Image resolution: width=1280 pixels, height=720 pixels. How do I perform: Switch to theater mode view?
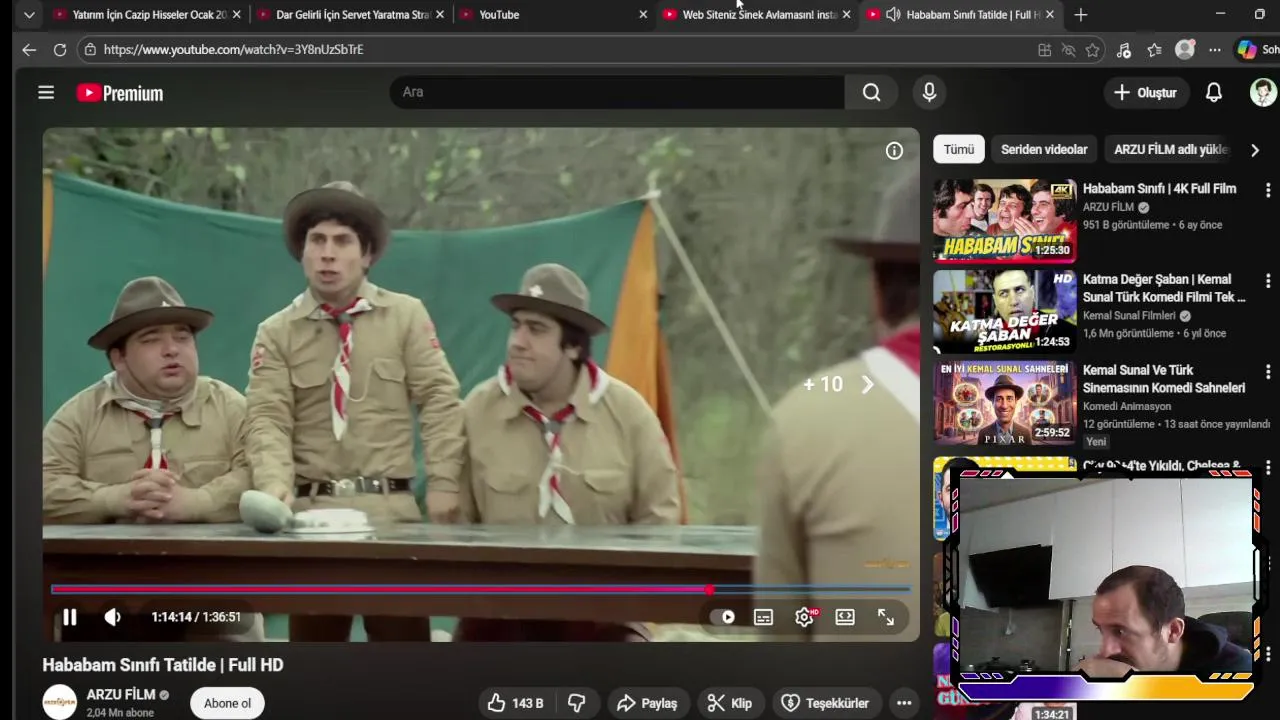pyautogui.click(x=845, y=617)
